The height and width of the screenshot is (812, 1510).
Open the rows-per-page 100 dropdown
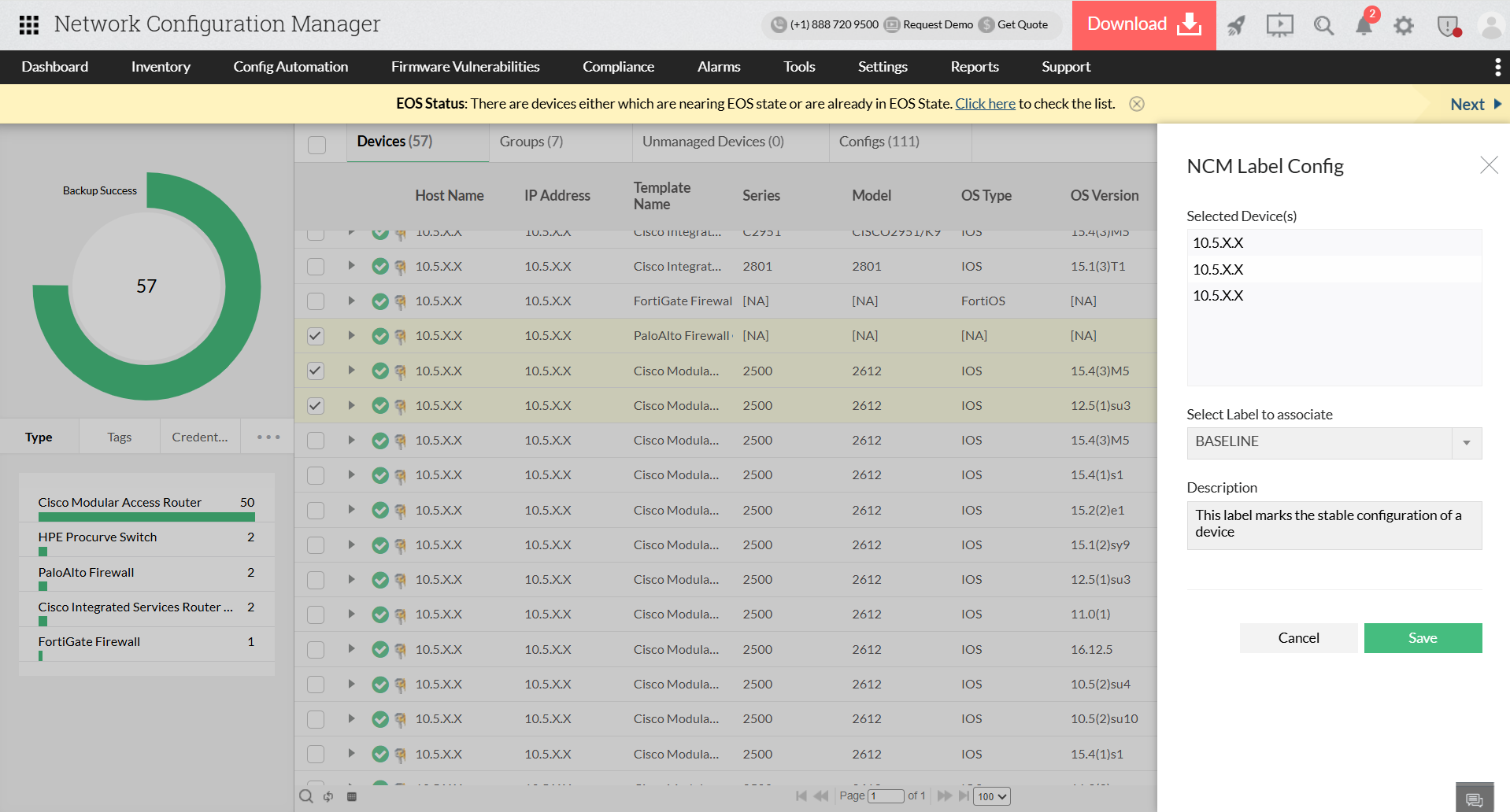[992, 796]
